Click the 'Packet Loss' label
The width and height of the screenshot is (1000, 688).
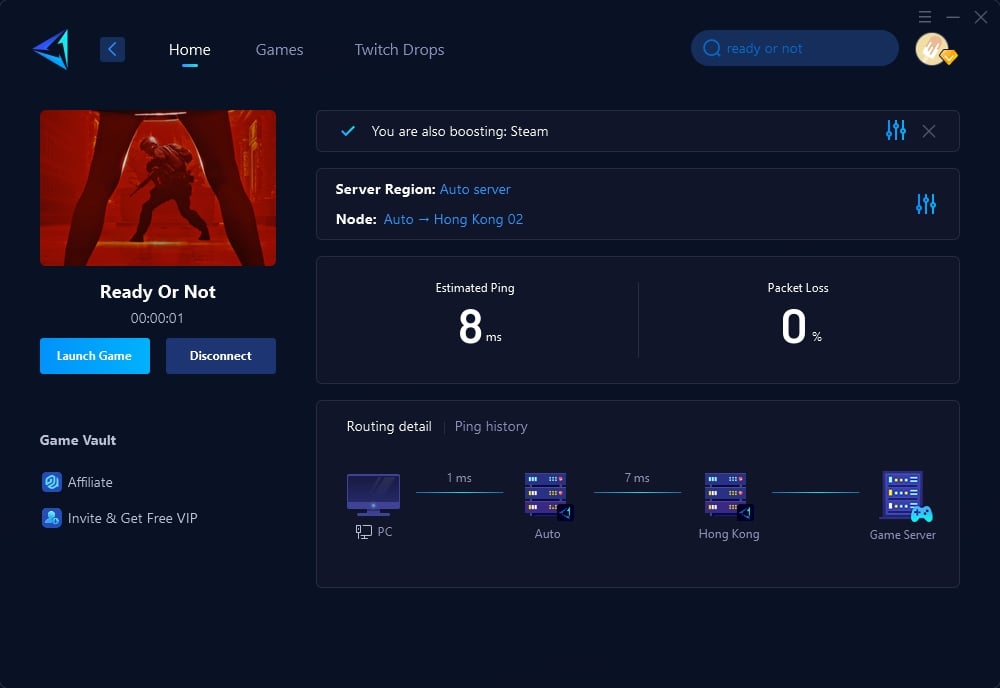point(798,288)
